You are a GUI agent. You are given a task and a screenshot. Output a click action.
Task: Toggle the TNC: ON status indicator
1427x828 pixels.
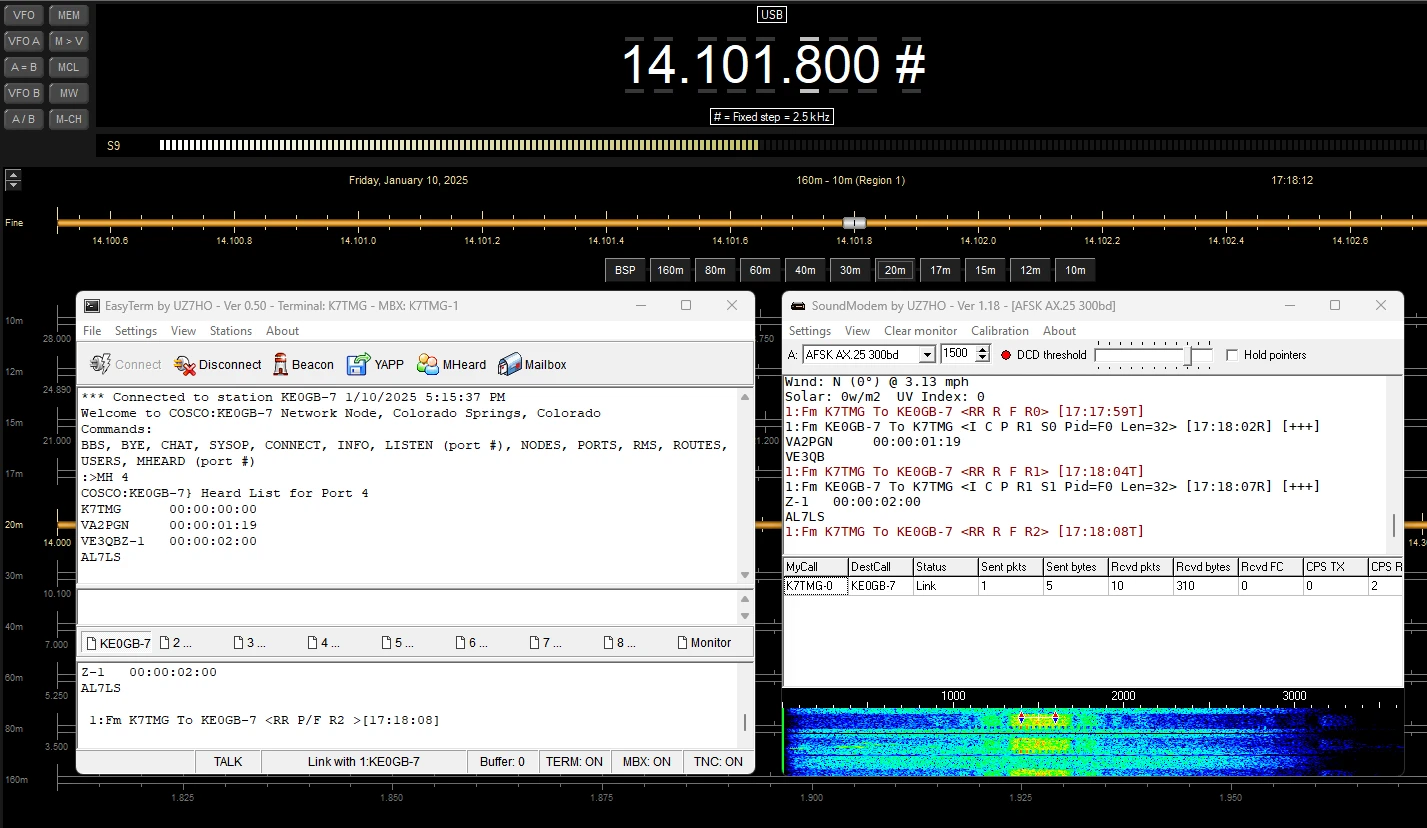(719, 762)
